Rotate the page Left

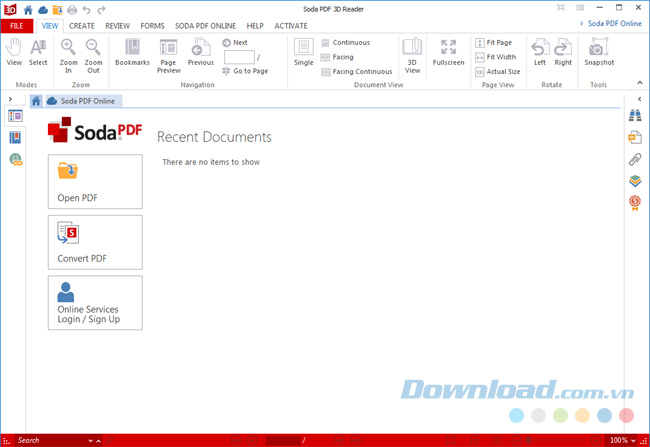(540, 51)
